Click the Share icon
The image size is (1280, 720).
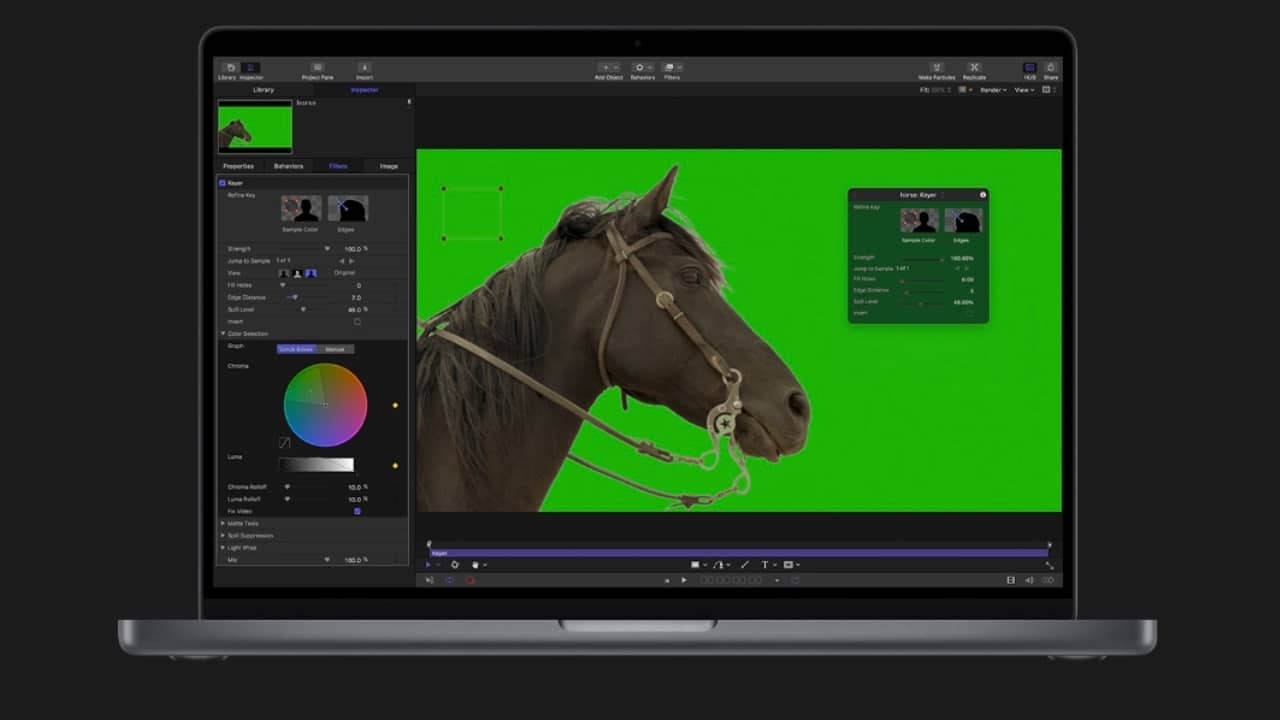pos(1051,67)
